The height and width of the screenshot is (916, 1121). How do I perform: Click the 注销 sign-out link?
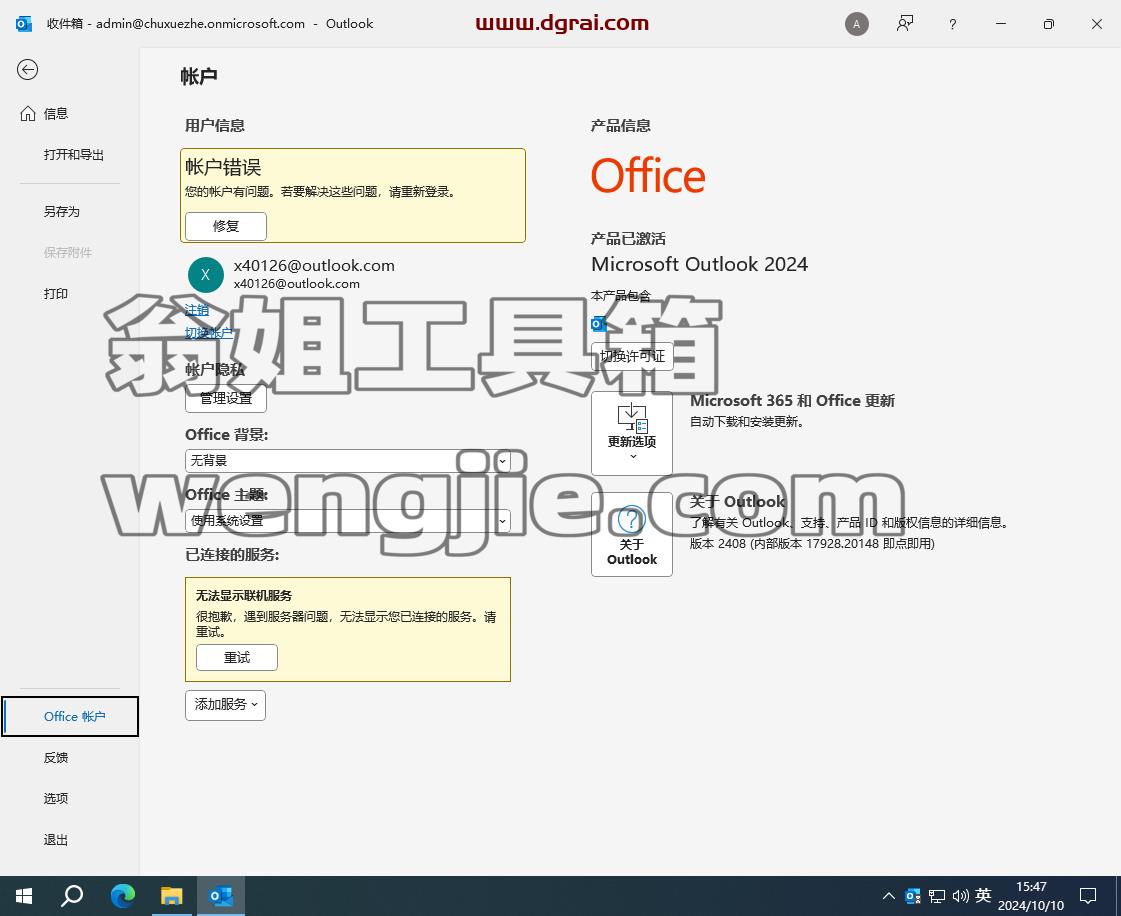197,310
